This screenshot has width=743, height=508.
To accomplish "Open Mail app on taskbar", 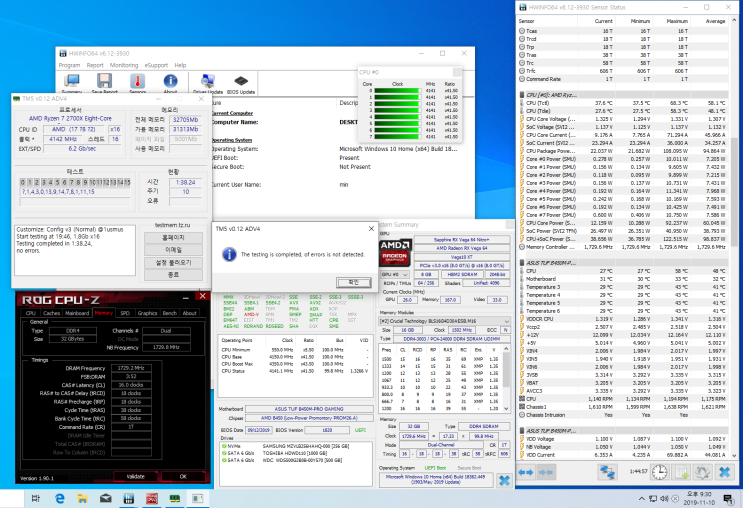I will tap(106, 499).
